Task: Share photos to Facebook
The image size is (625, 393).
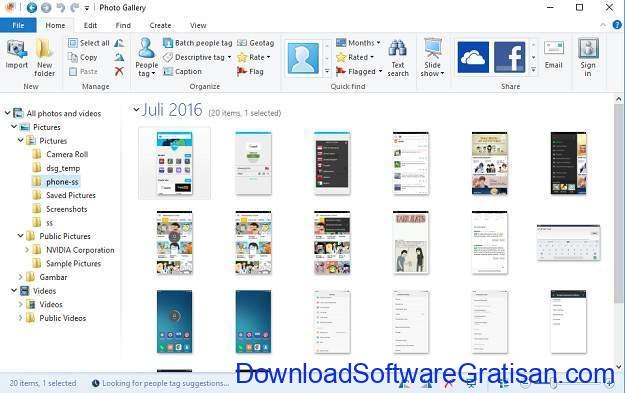Action: pos(509,57)
